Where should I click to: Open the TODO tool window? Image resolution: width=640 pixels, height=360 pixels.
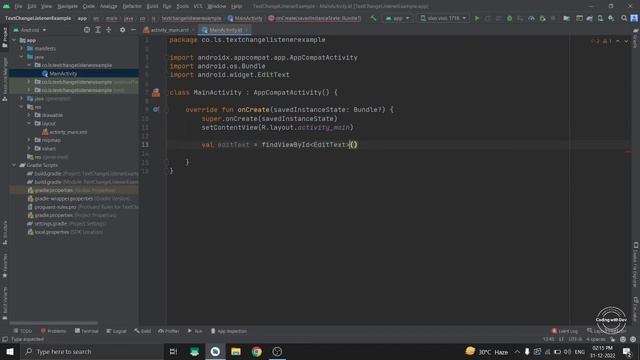click(22, 331)
